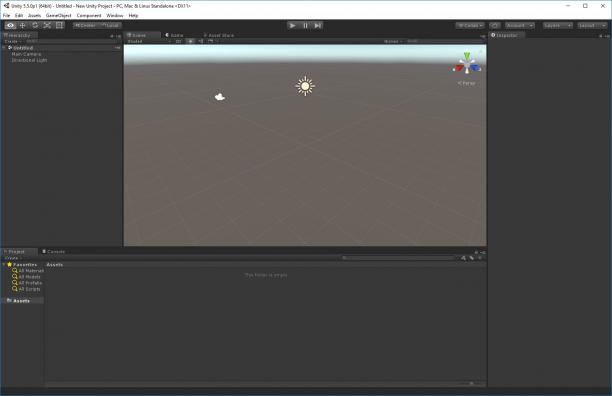
Task: Click the save search star icon
Action: coord(480,258)
